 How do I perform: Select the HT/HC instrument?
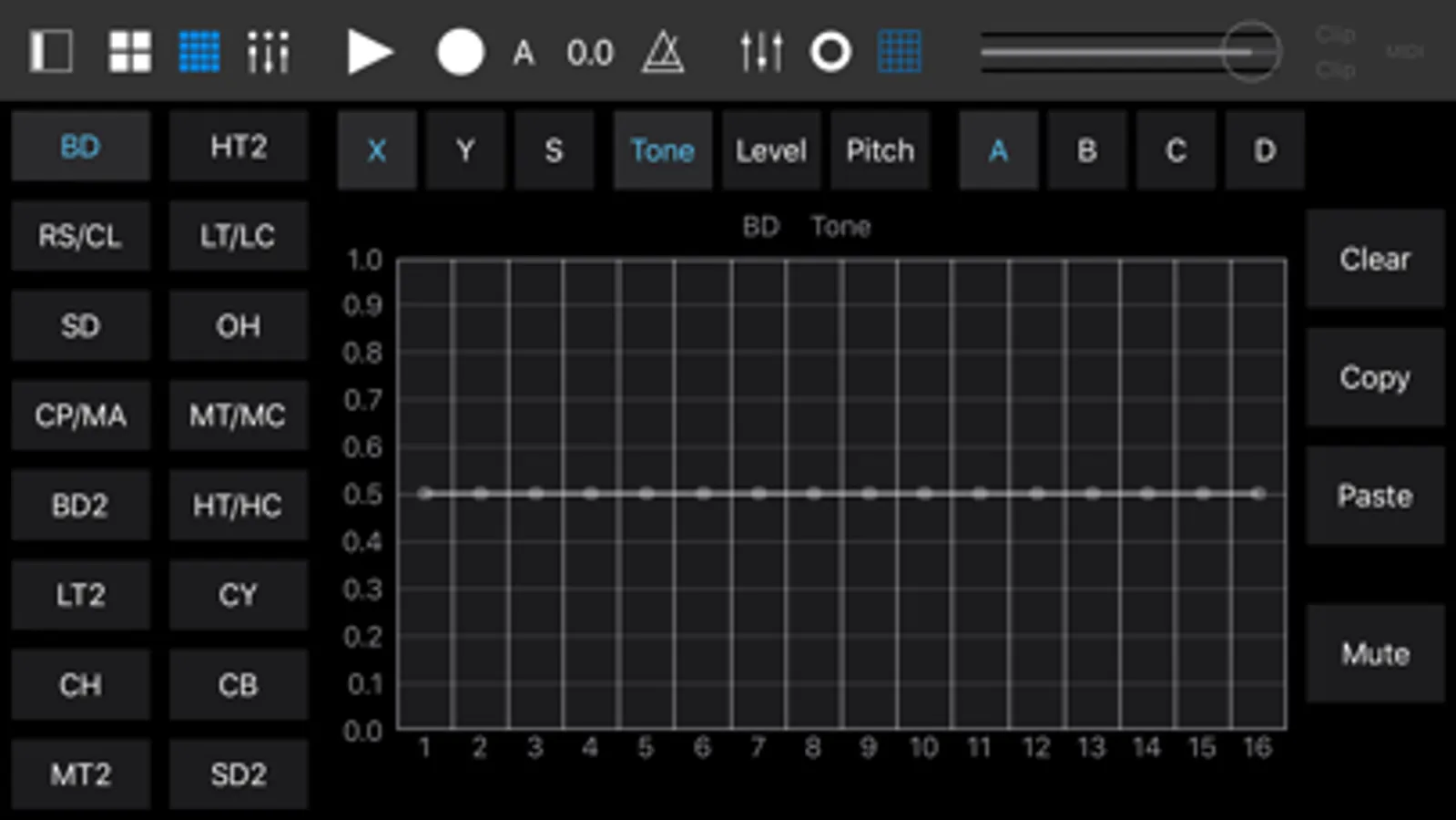pos(239,505)
